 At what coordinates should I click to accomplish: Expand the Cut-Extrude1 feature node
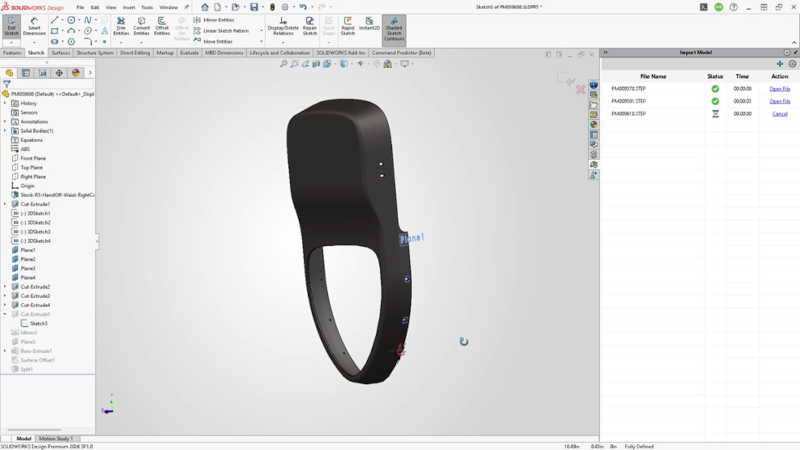5,204
